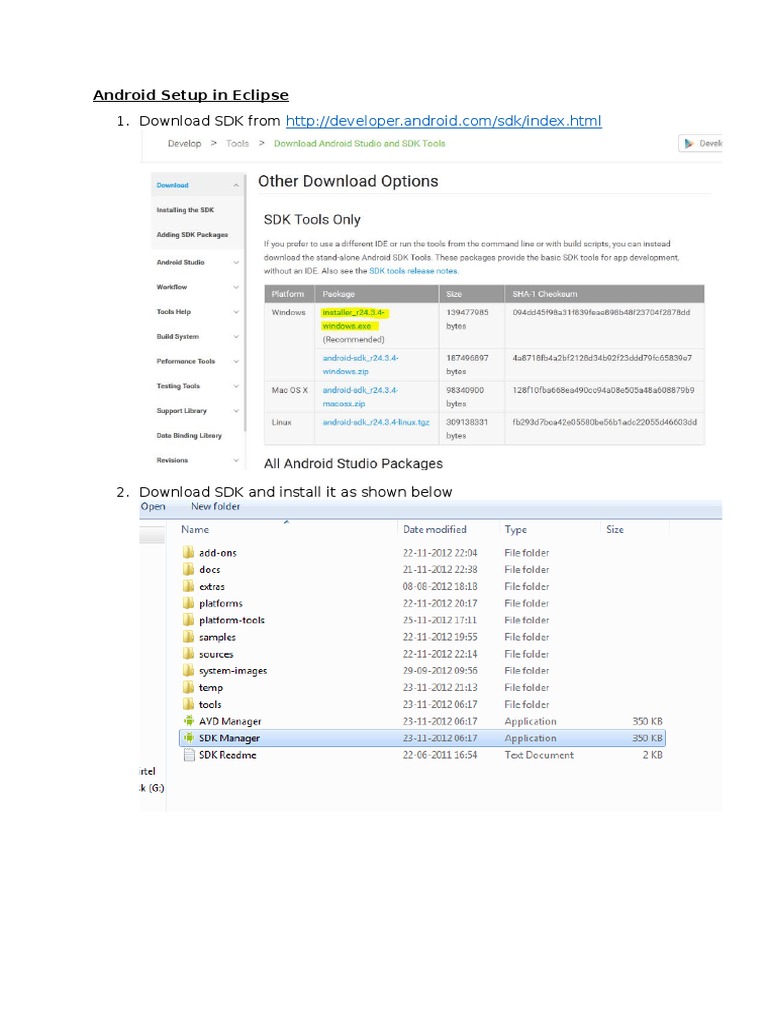The height and width of the screenshot is (1024, 768).
Task: Expand the Revisions sidebar section
Action: pyautogui.click(x=236, y=461)
